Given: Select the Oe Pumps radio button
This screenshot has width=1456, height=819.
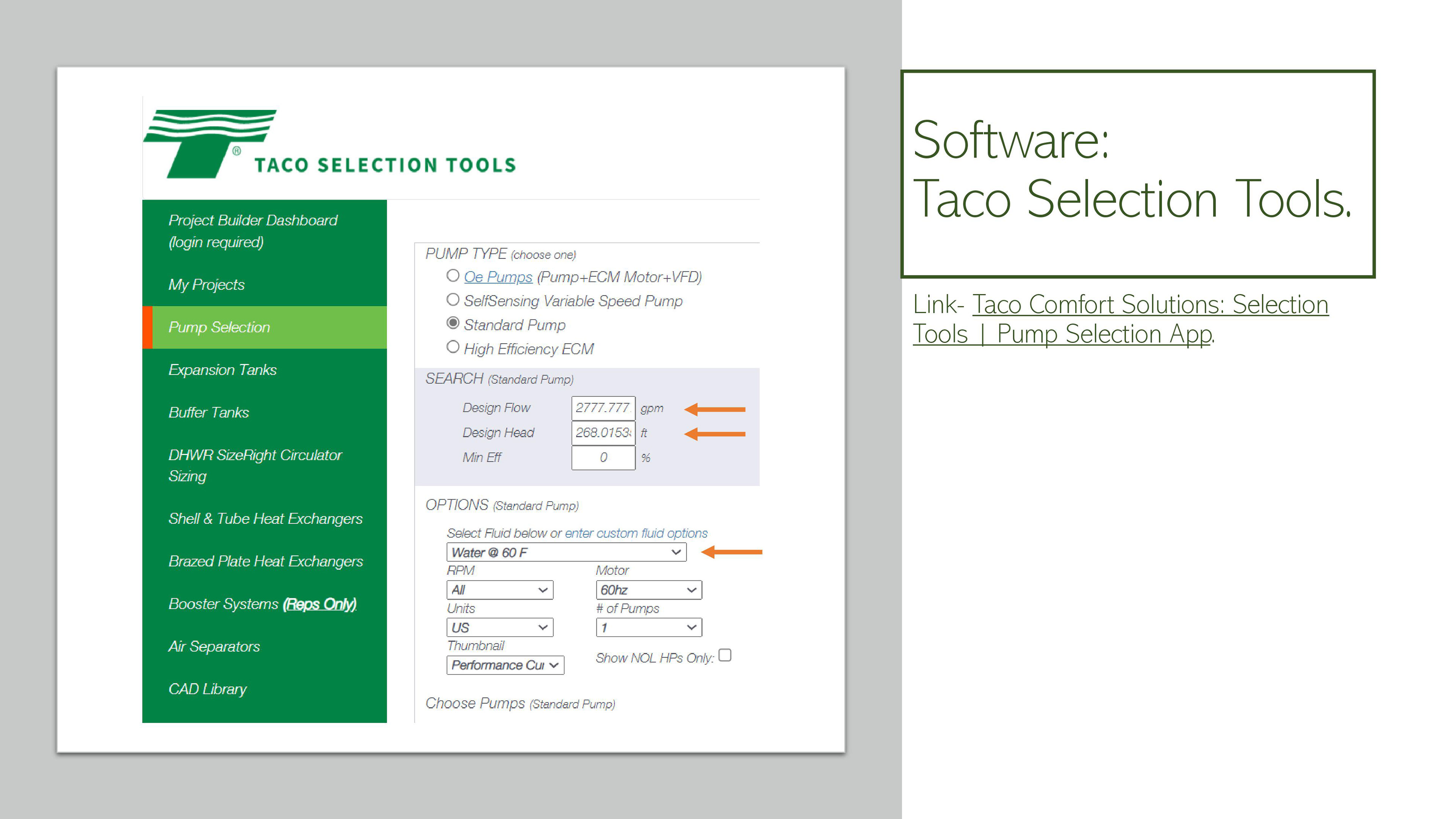Looking at the screenshot, I should (x=453, y=276).
